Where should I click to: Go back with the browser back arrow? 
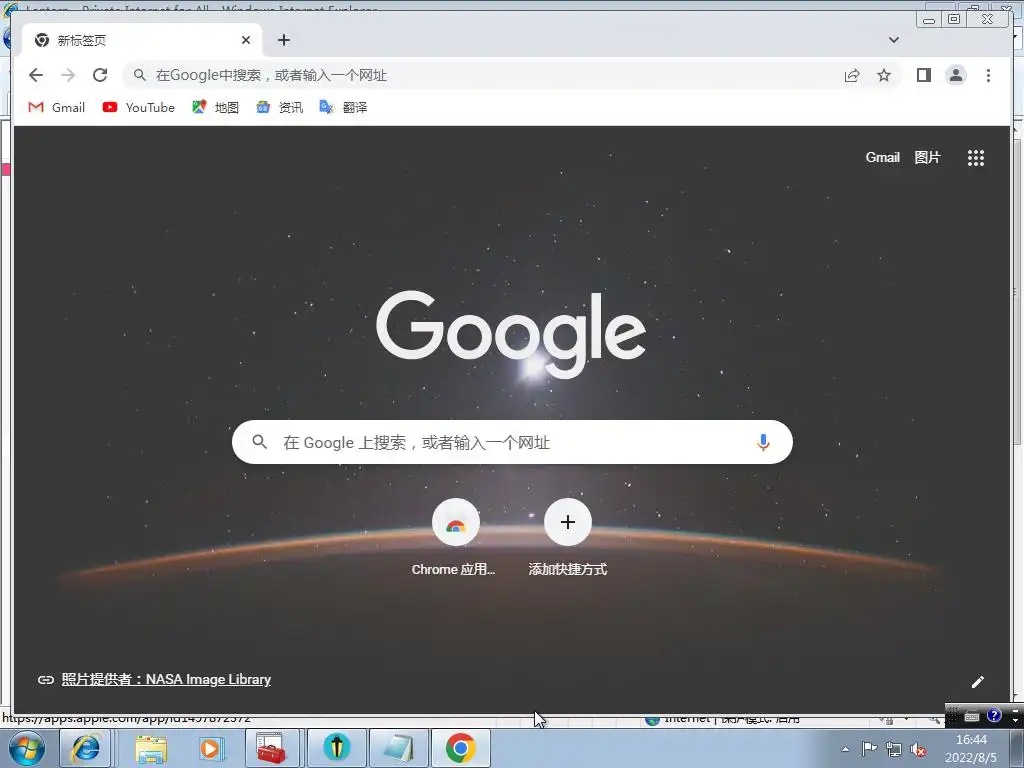(x=36, y=75)
